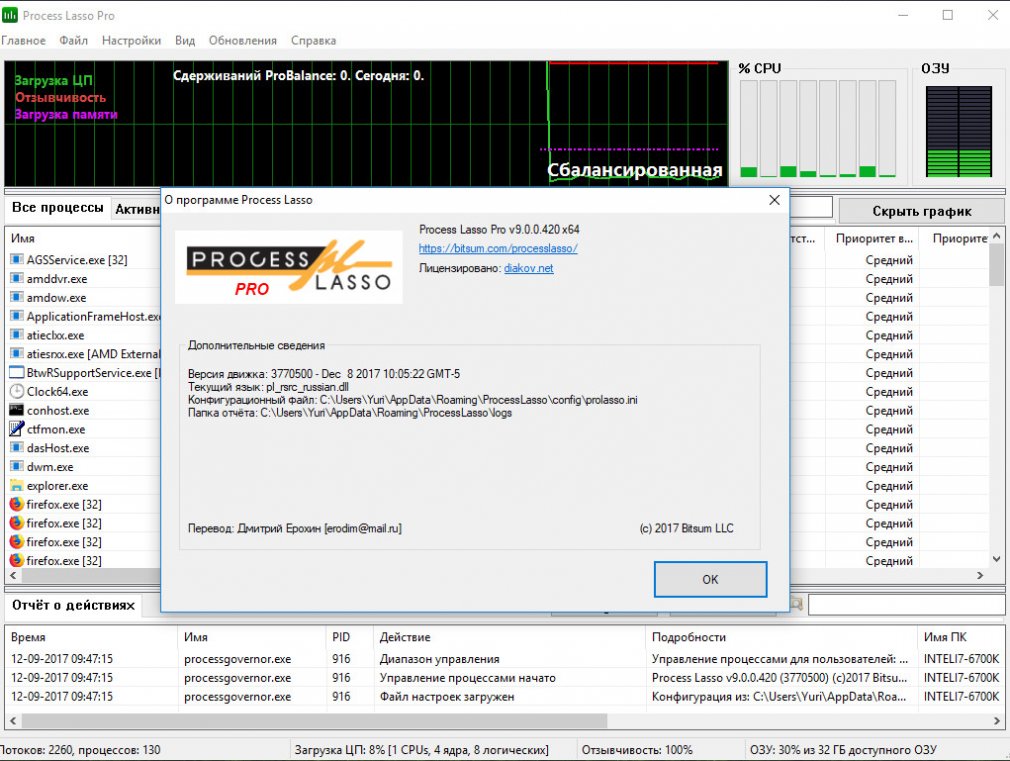Click the atieclxx.exe process icon
Image resolution: width=1010 pixels, height=761 pixels.
pos(17,335)
